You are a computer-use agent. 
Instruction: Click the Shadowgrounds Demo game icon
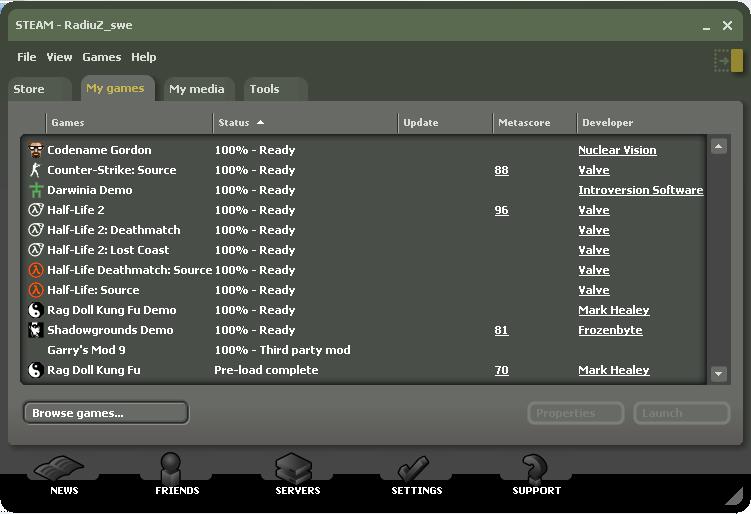[x=35, y=330]
